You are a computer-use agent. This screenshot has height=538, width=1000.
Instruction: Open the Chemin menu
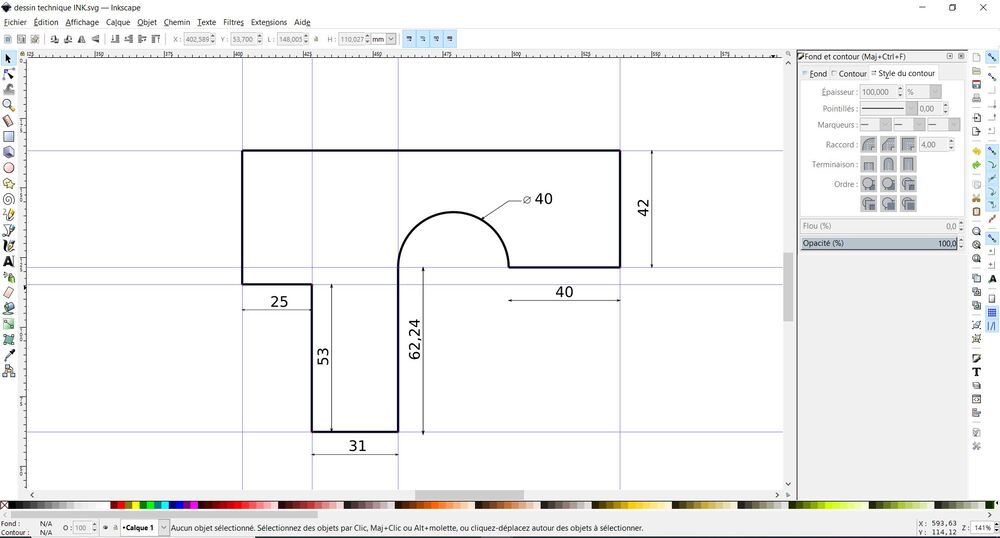(177, 22)
